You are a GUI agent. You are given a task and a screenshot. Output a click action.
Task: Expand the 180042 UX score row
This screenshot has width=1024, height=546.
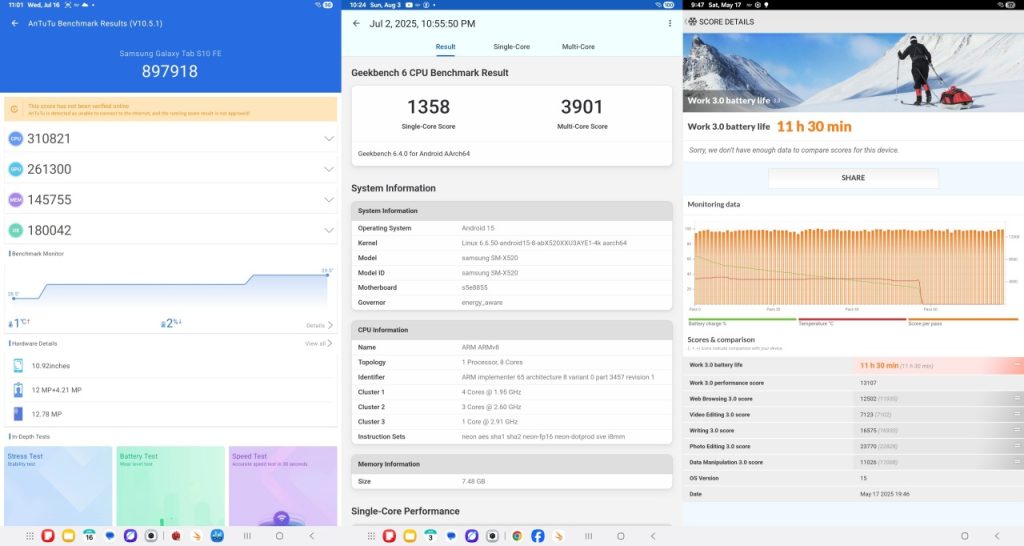(x=328, y=230)
